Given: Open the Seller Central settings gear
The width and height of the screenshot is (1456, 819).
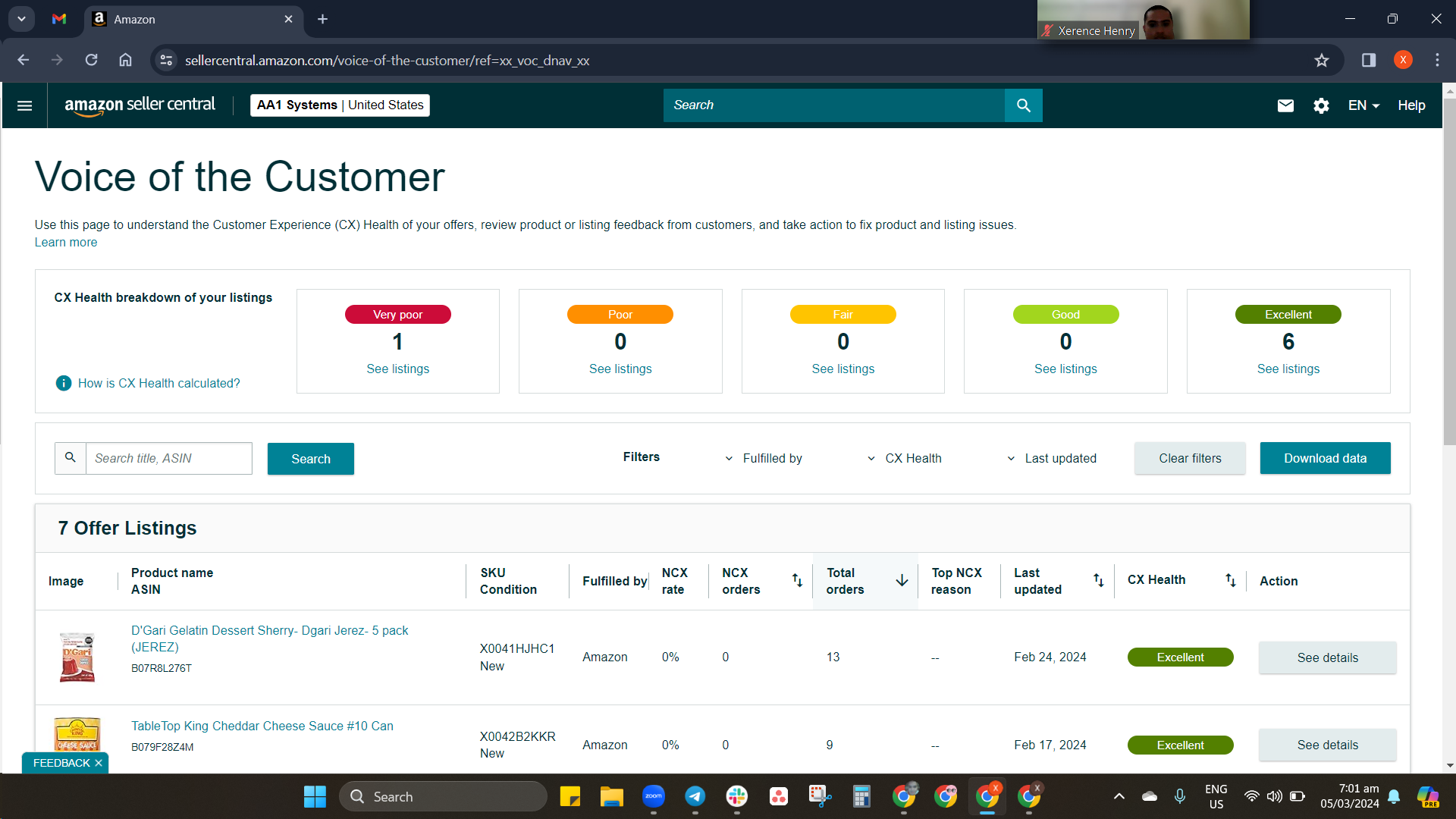Looking at the screenshot, I should 1321,105.
